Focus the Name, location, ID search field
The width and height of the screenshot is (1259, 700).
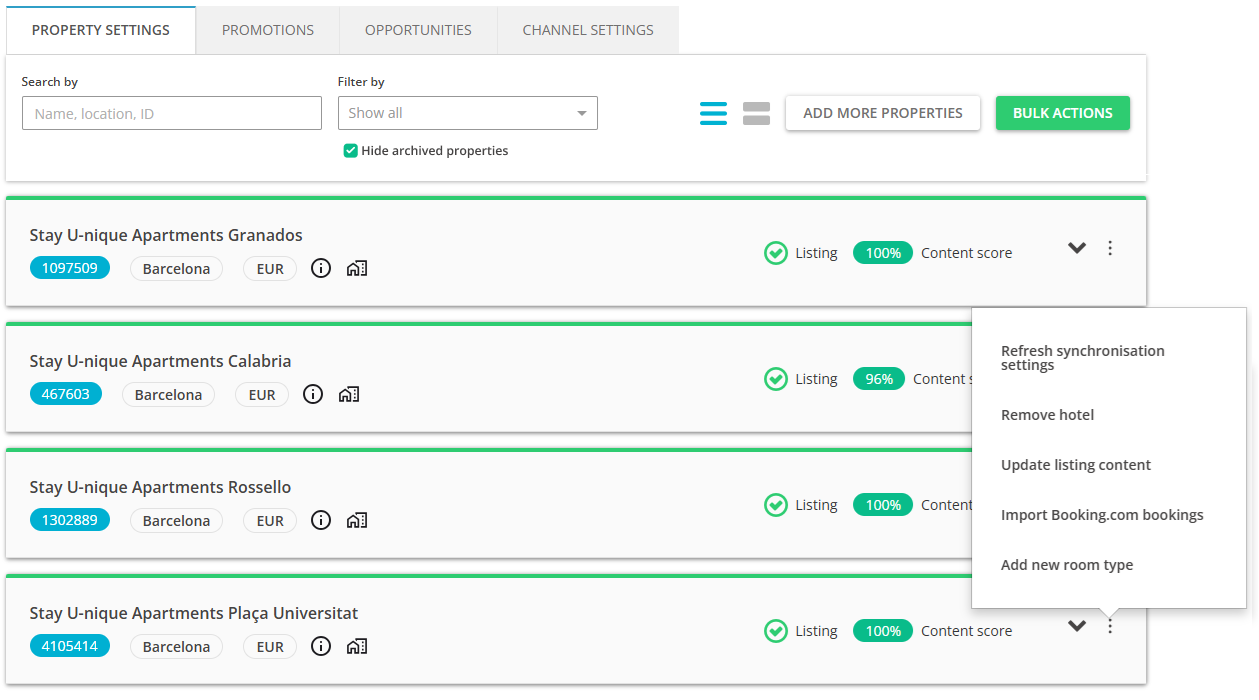coord(172,113)
